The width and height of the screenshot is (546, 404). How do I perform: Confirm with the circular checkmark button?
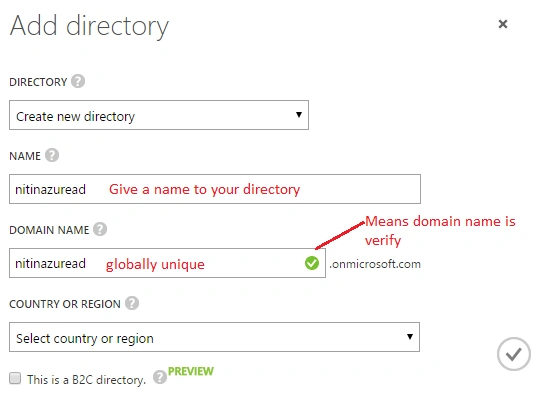[514, 354]
